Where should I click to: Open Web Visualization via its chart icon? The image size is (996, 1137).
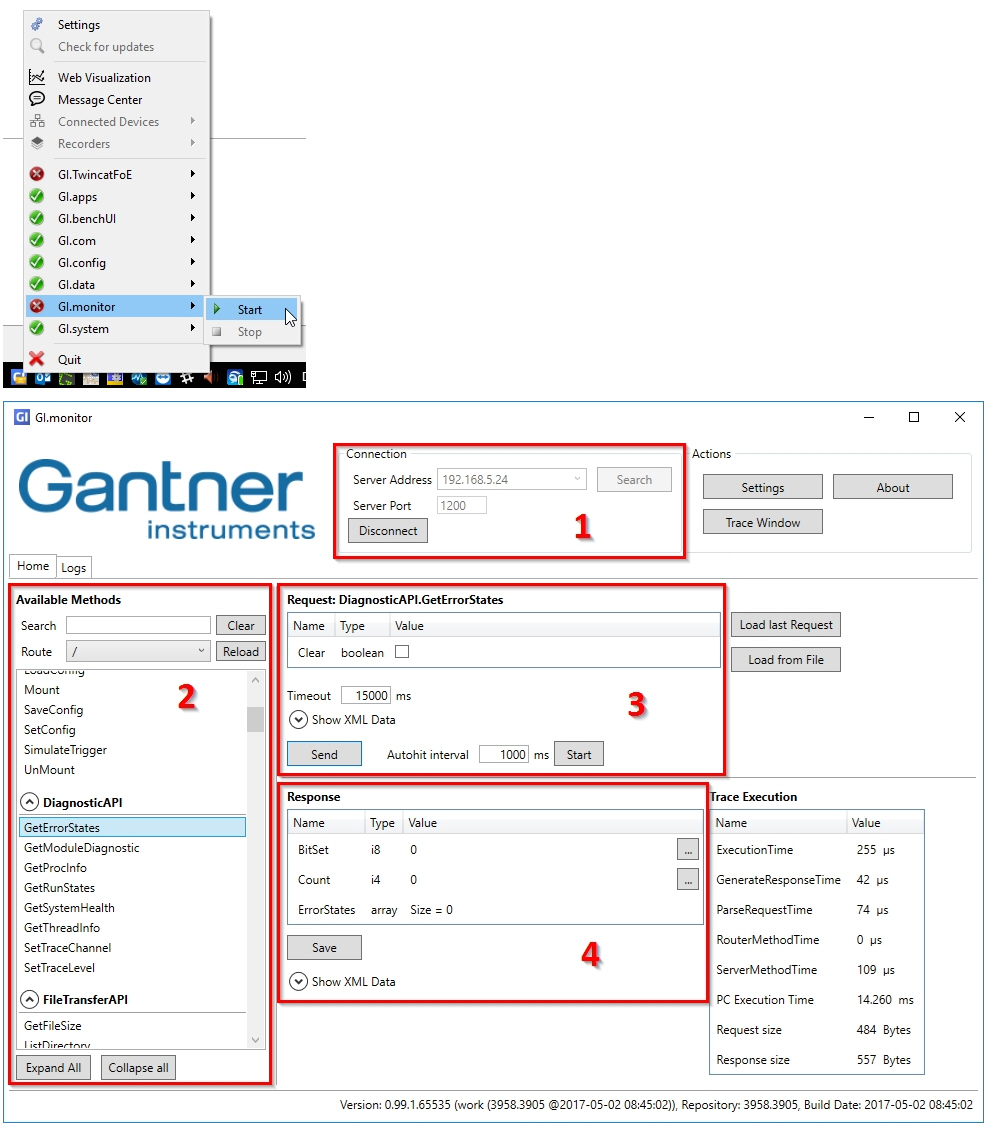click(36, 77)
